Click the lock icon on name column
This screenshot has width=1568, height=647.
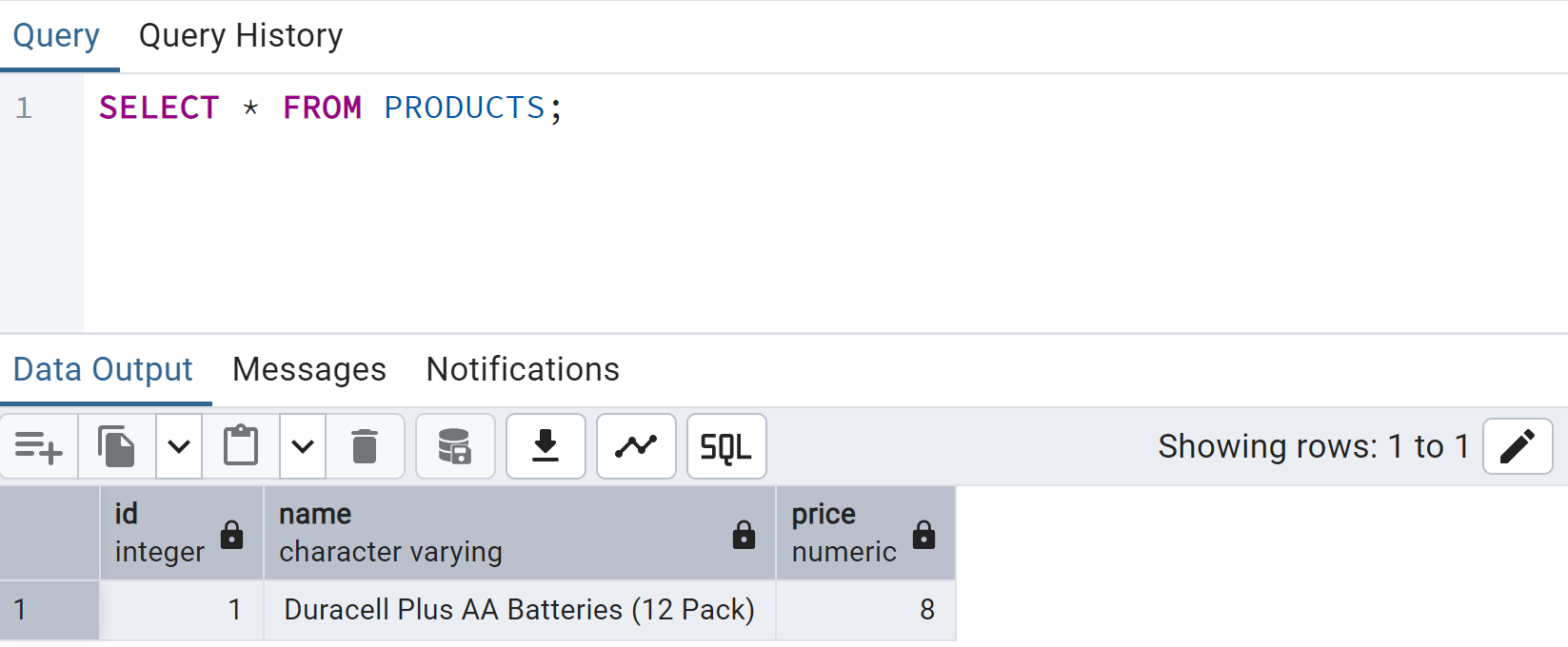point(744,535)
